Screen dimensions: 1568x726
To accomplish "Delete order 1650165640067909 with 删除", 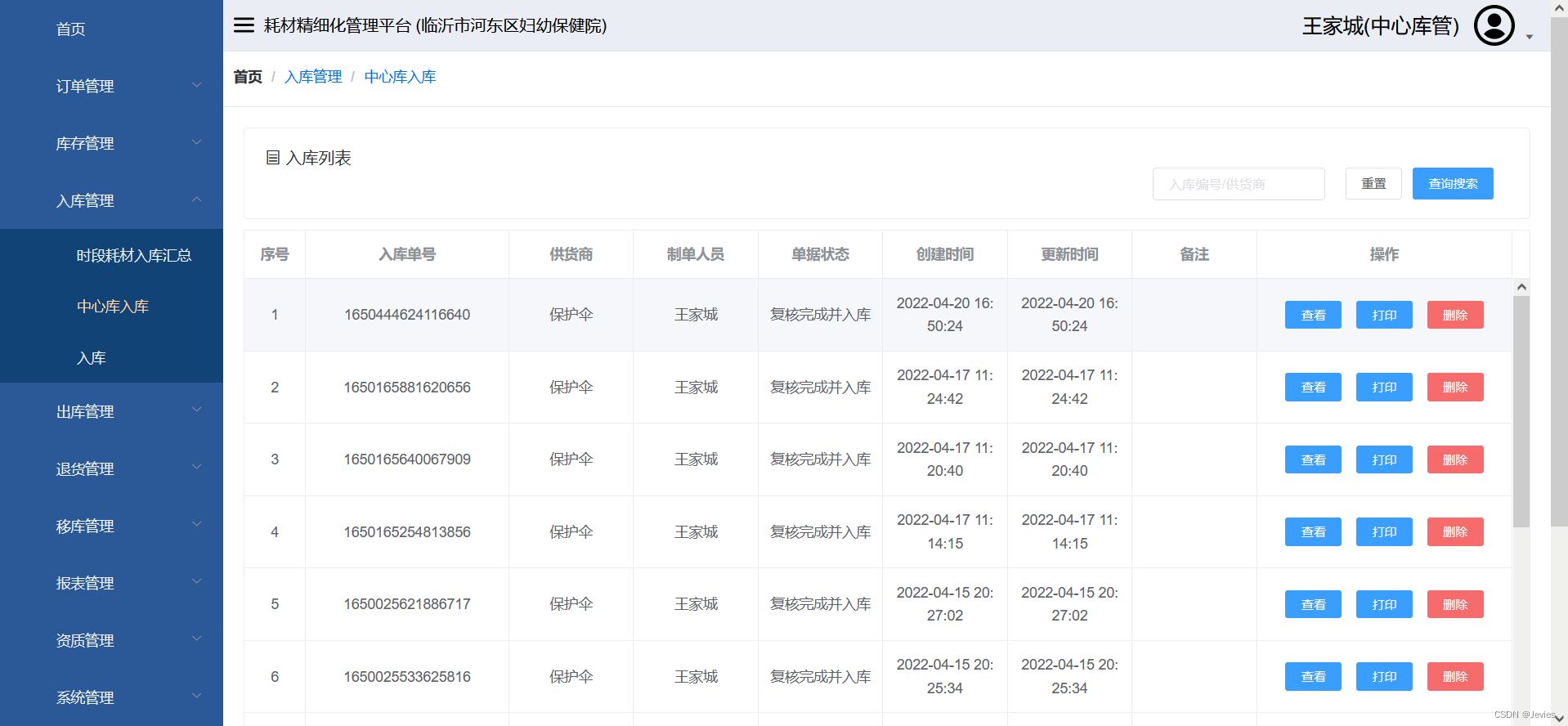I will 1455,459.
